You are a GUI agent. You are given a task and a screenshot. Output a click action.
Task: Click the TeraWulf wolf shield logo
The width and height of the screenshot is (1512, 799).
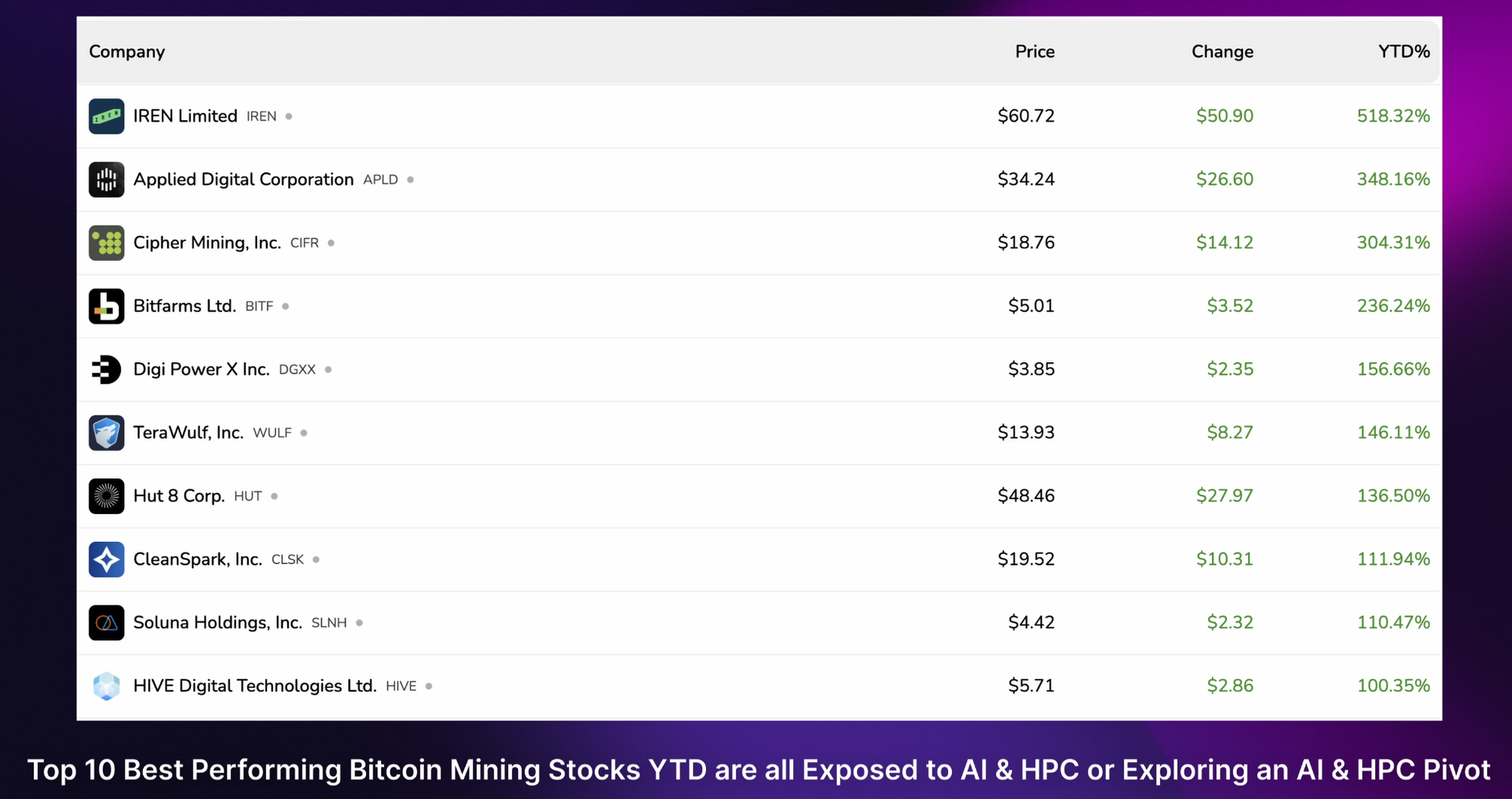[x=107, y=433]
